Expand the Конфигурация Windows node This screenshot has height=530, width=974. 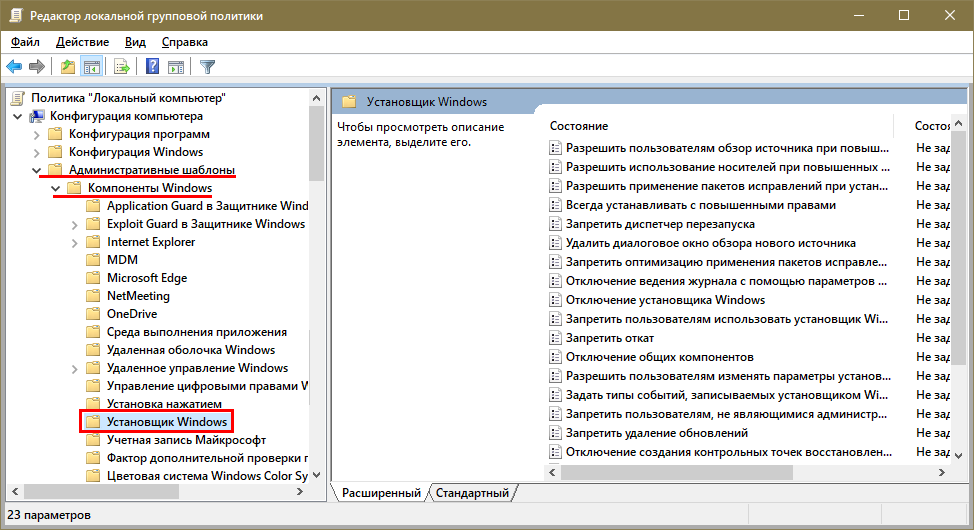(37, 152)
